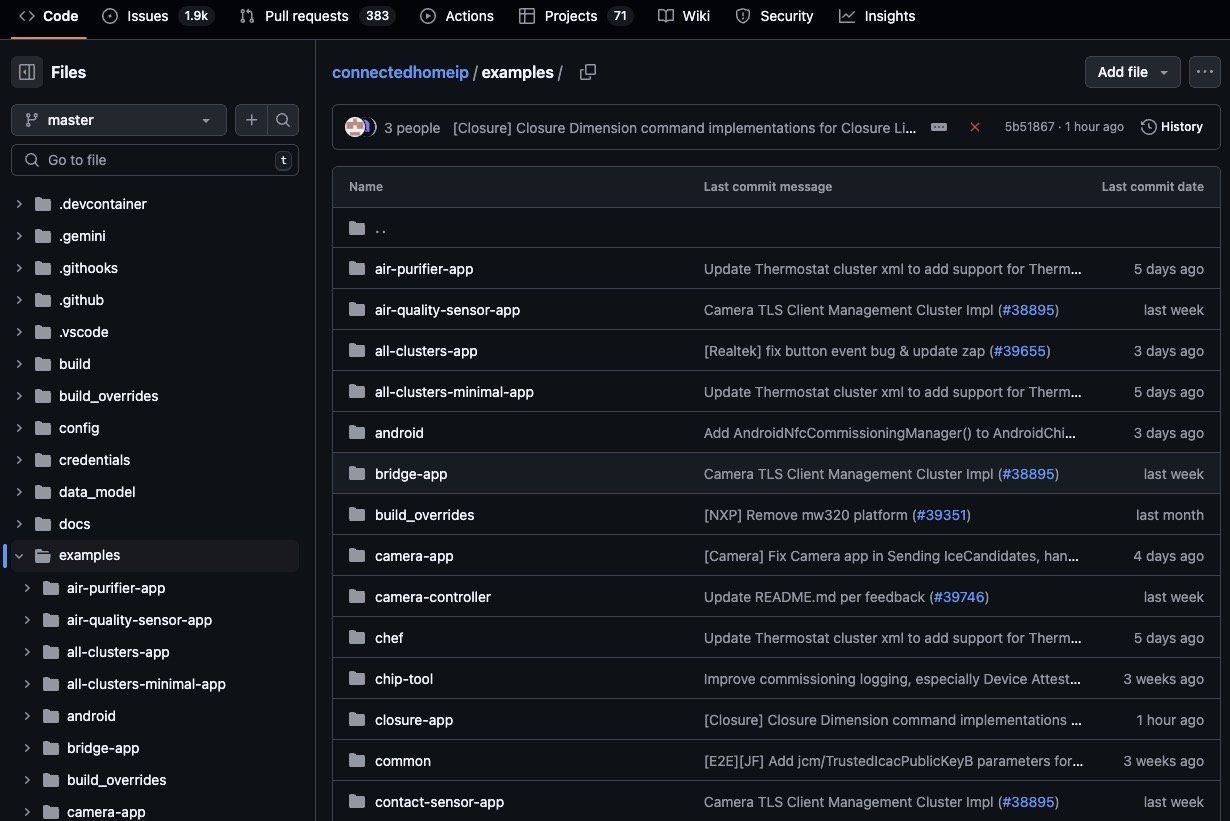
Task: Click folder icon next to config in tree
Action: [42, 428]
